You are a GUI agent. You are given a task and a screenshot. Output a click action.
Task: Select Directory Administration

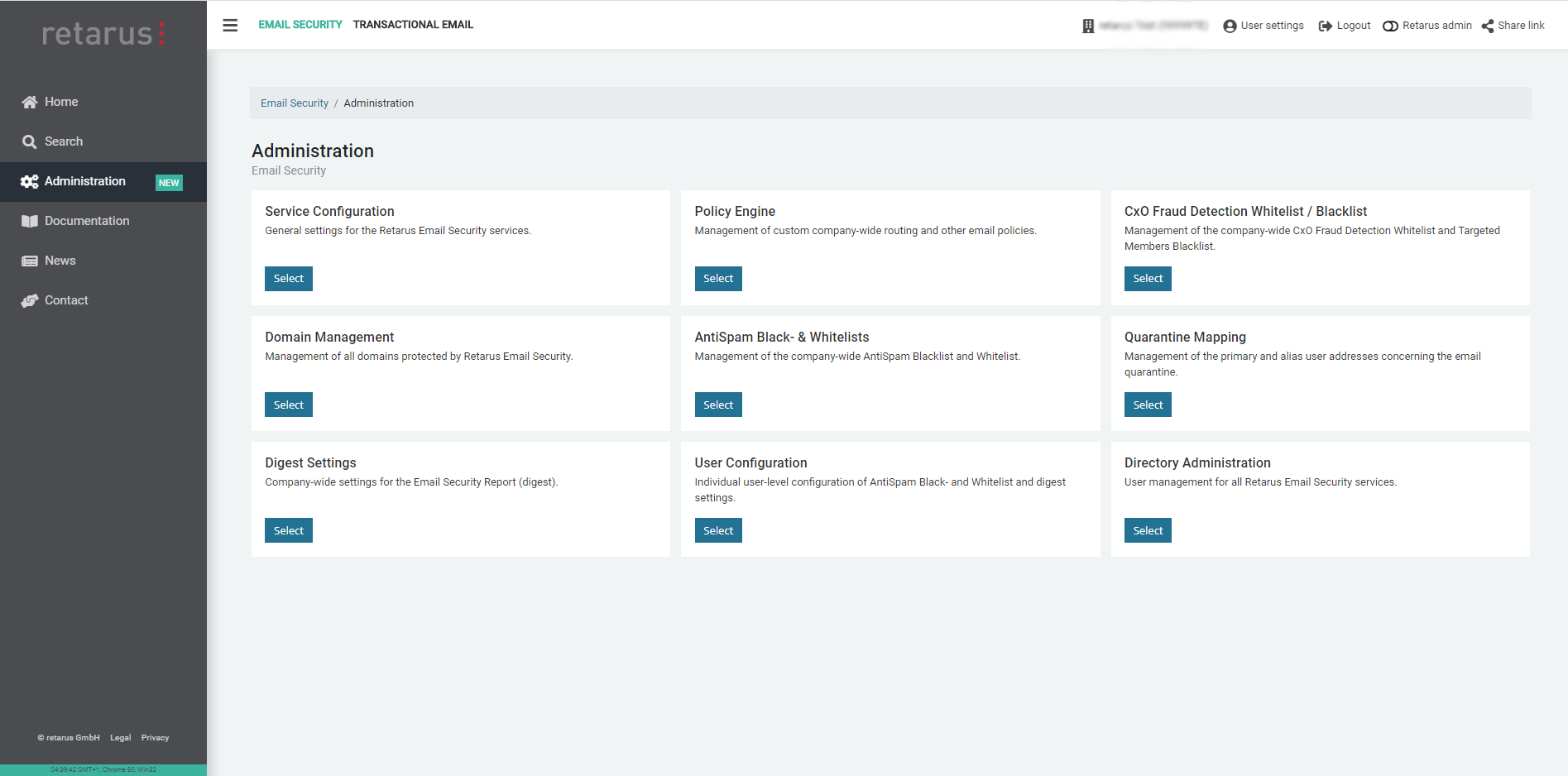pos(1148,530)
